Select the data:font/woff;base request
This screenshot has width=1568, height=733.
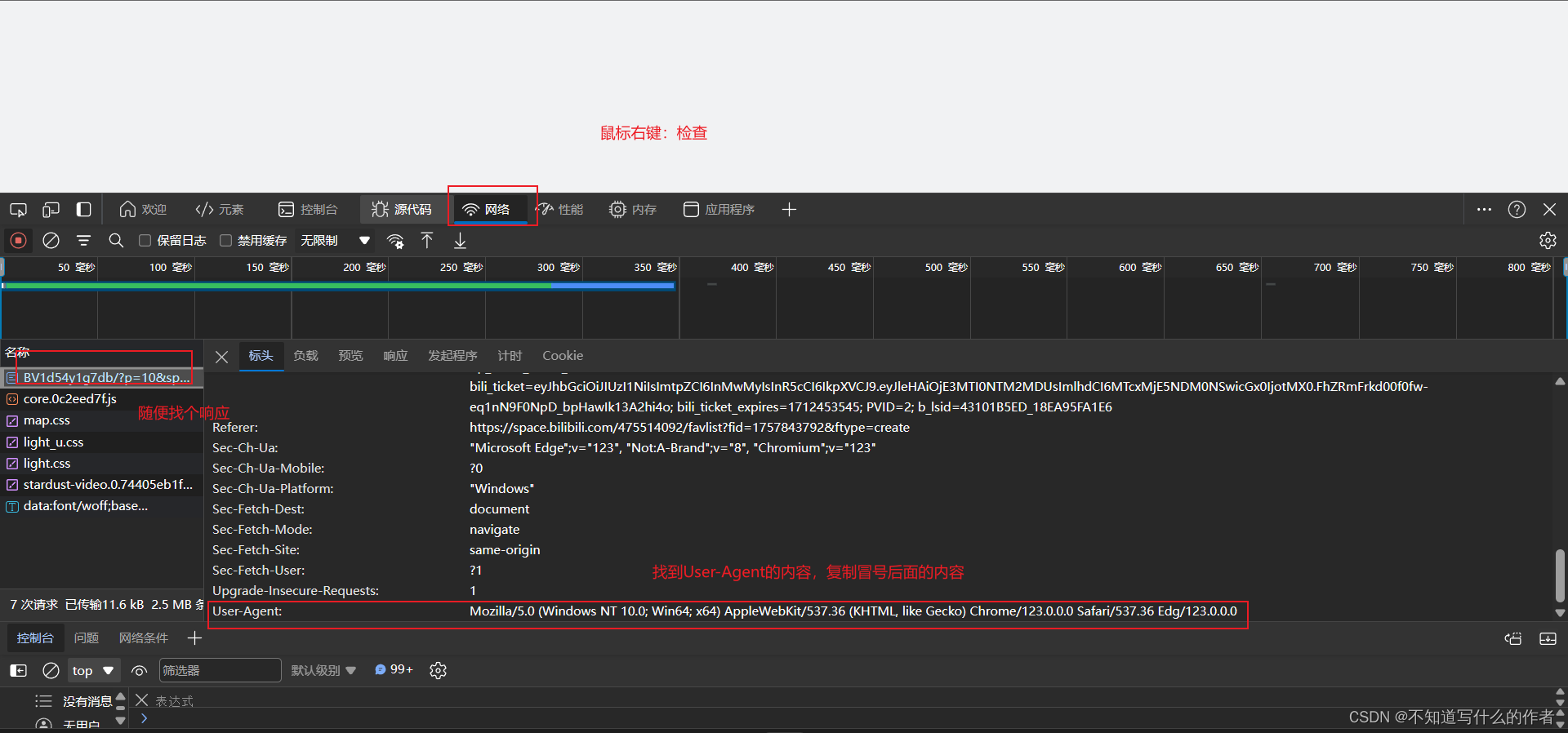pos(101,506)
